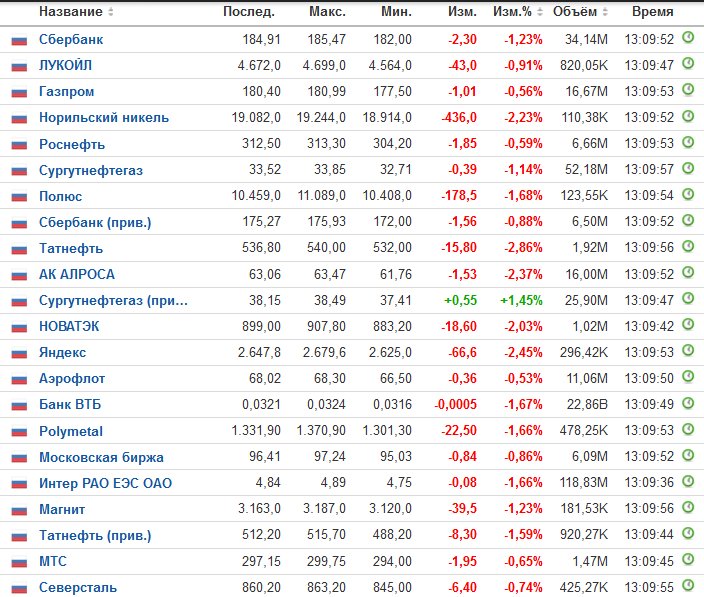Click the +1,45% change value

point(521,300)
